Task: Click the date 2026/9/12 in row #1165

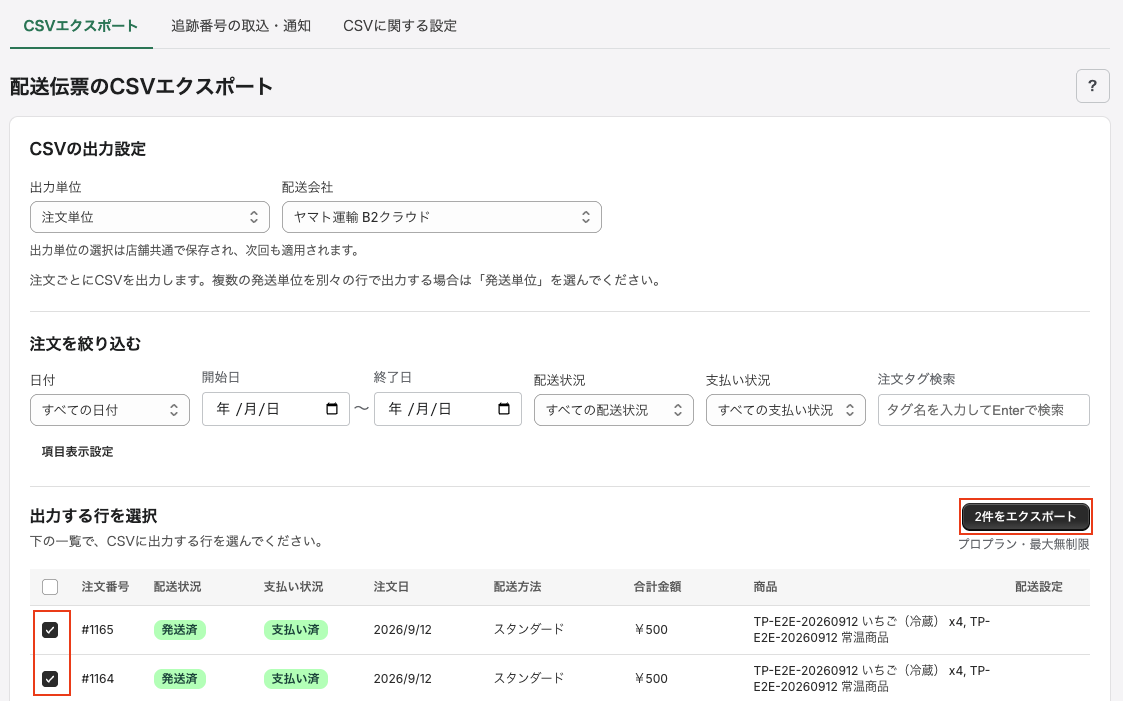Action: click(403, 630)
